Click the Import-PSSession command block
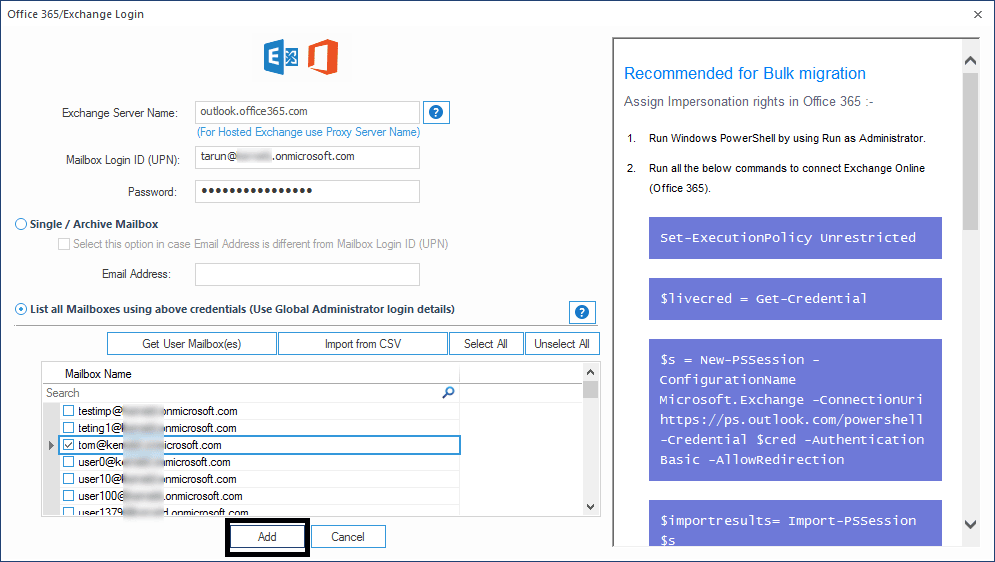This screenshot has width=995, height=562. point(795,523)
